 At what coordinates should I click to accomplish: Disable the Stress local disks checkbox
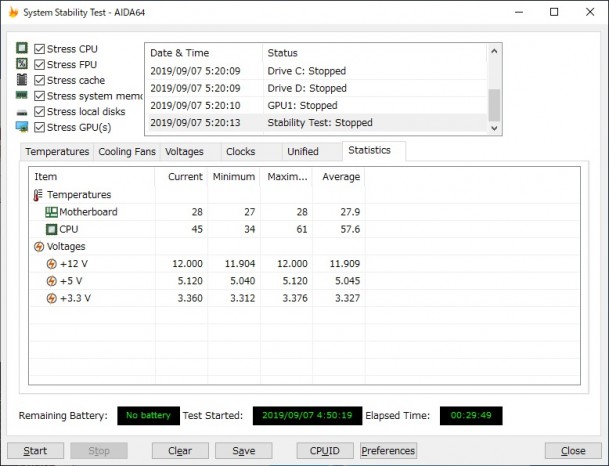(39, 112)
